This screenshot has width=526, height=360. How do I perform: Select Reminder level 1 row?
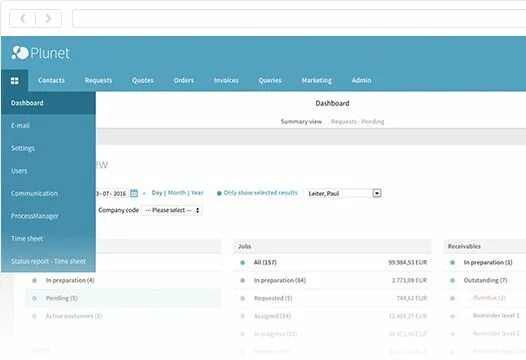point(485,316)
